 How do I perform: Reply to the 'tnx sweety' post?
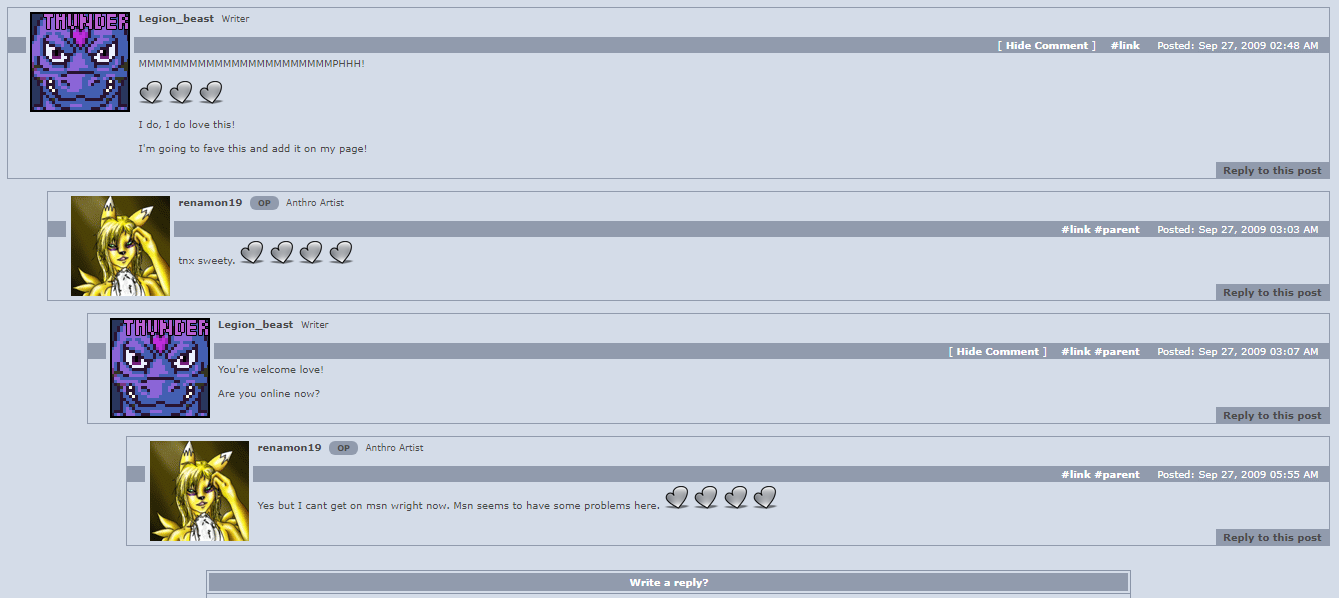coord(1272,293)
